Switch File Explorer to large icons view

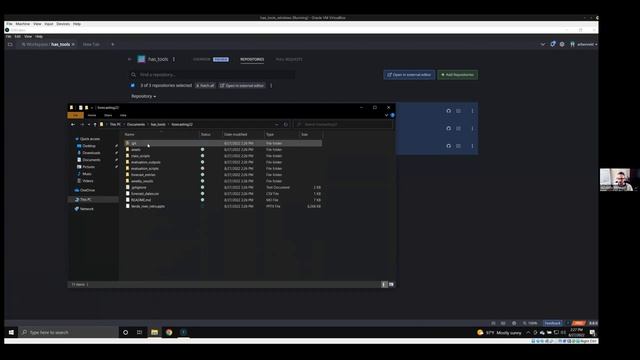(x=391, y=284)
